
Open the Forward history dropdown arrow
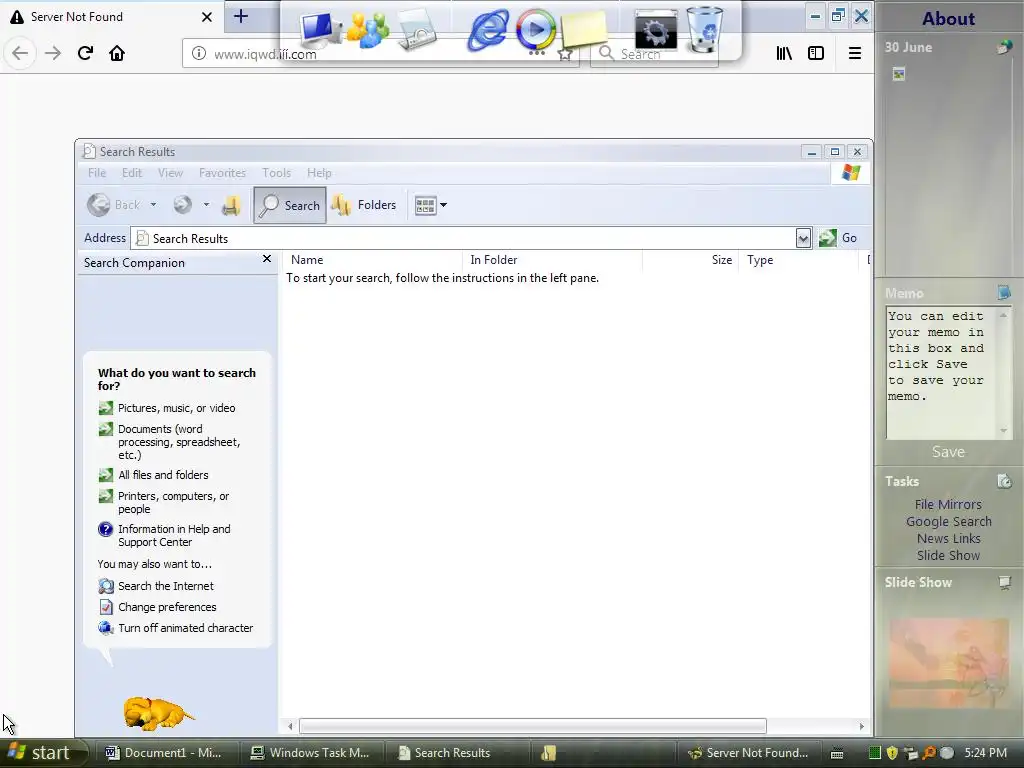(x=206, y=205)
